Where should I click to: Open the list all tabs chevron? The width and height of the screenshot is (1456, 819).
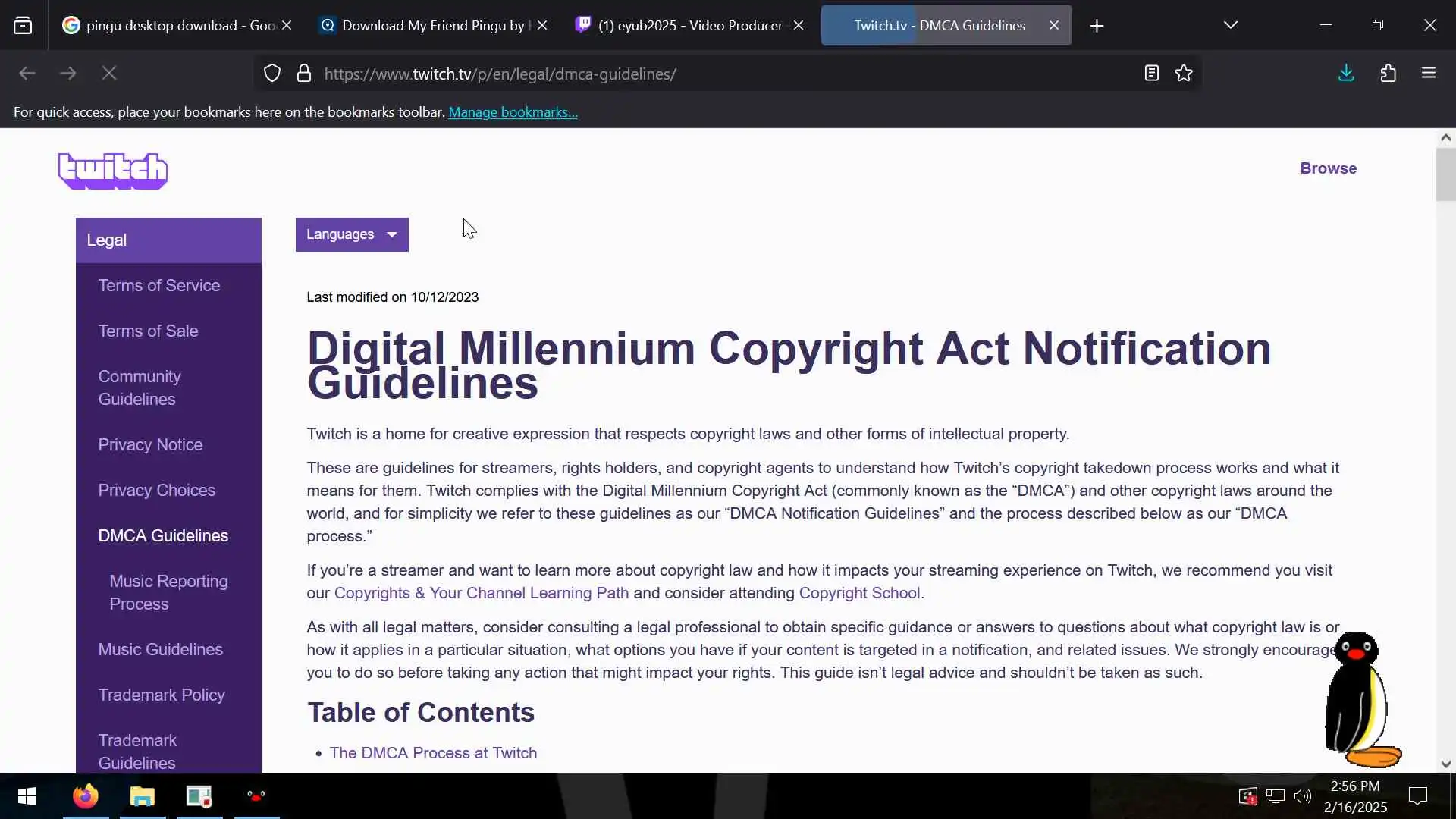click(1231, 26)
